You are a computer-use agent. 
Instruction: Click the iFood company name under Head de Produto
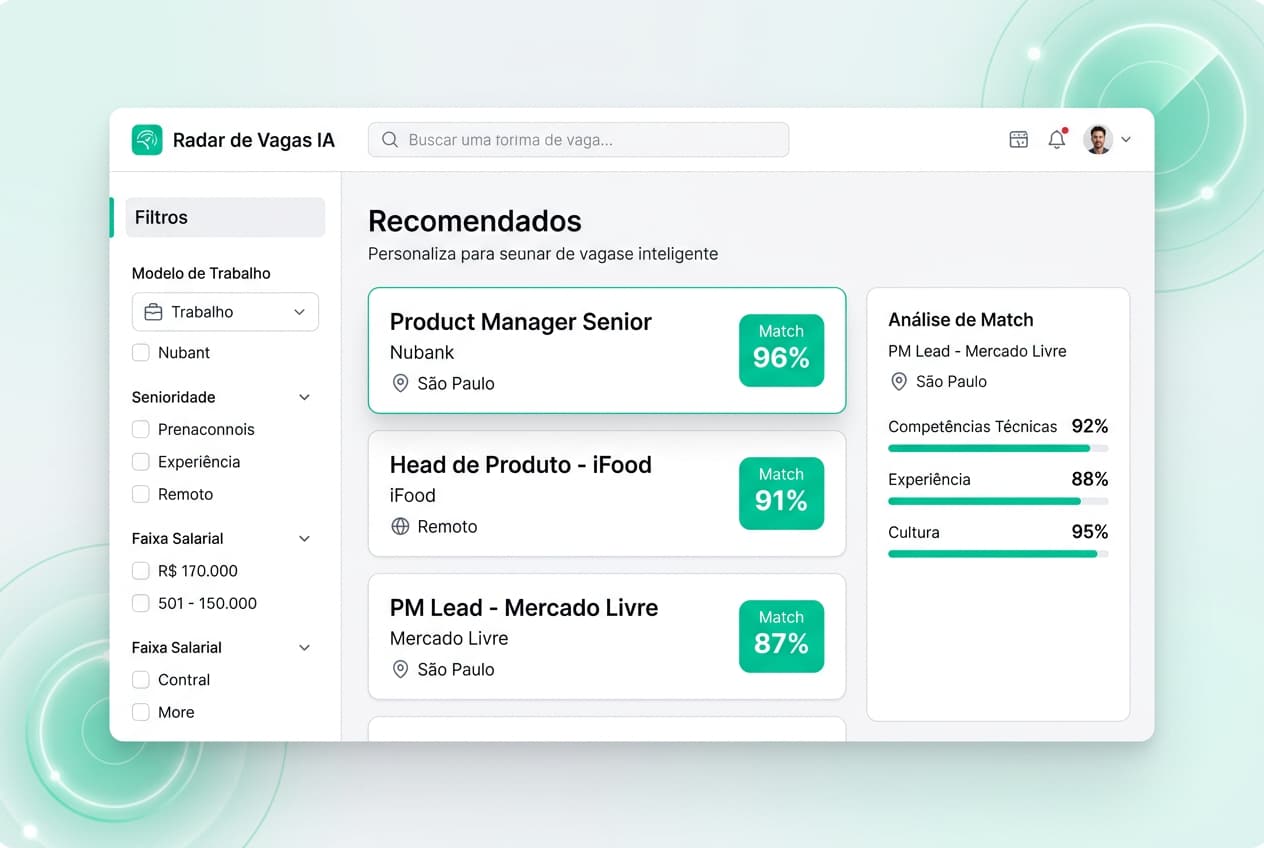coord(413,495)
